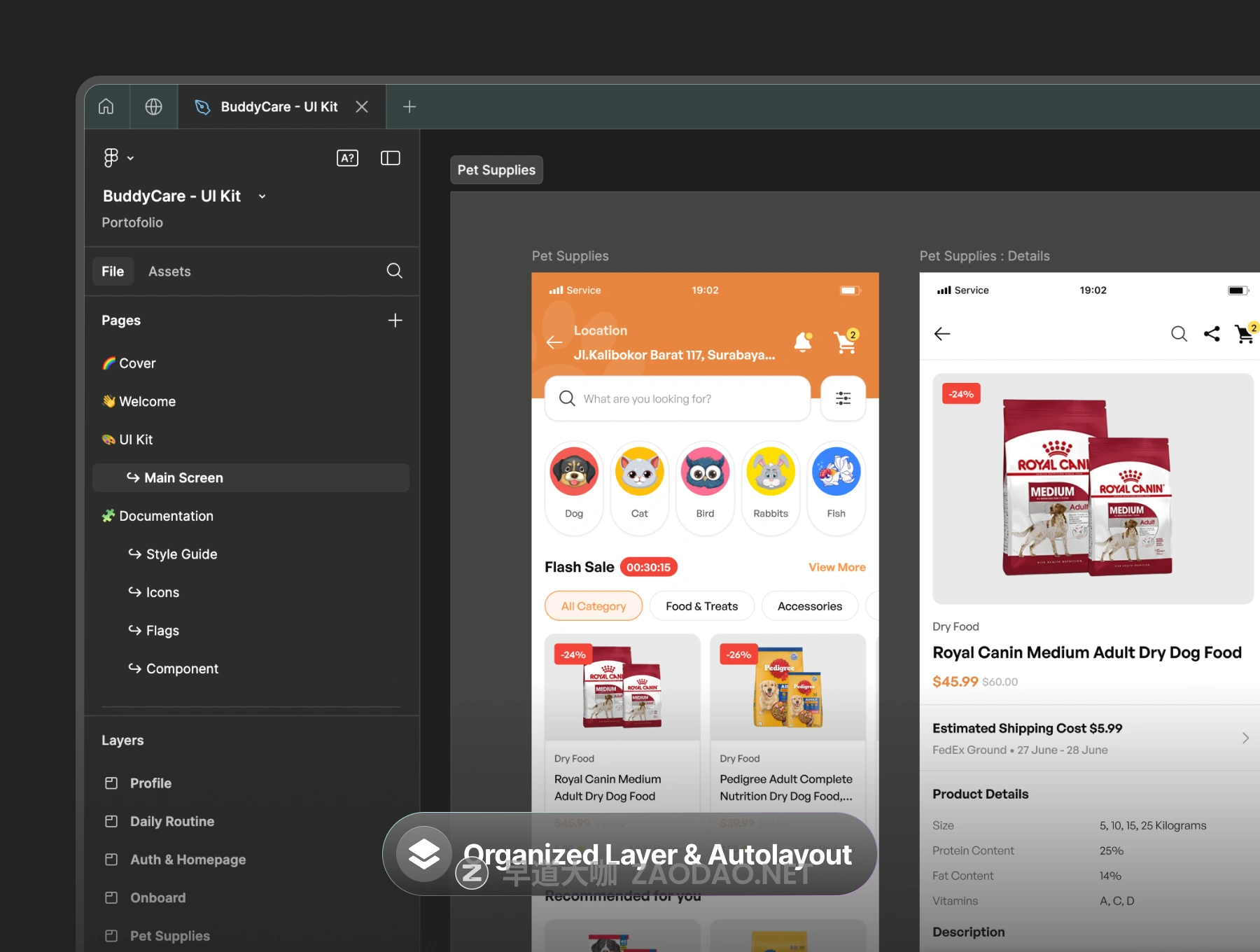Expand the BuddyCare - UI Kit file dropdown
Screen dimensions: 1260x952
[x=262, y=197]
